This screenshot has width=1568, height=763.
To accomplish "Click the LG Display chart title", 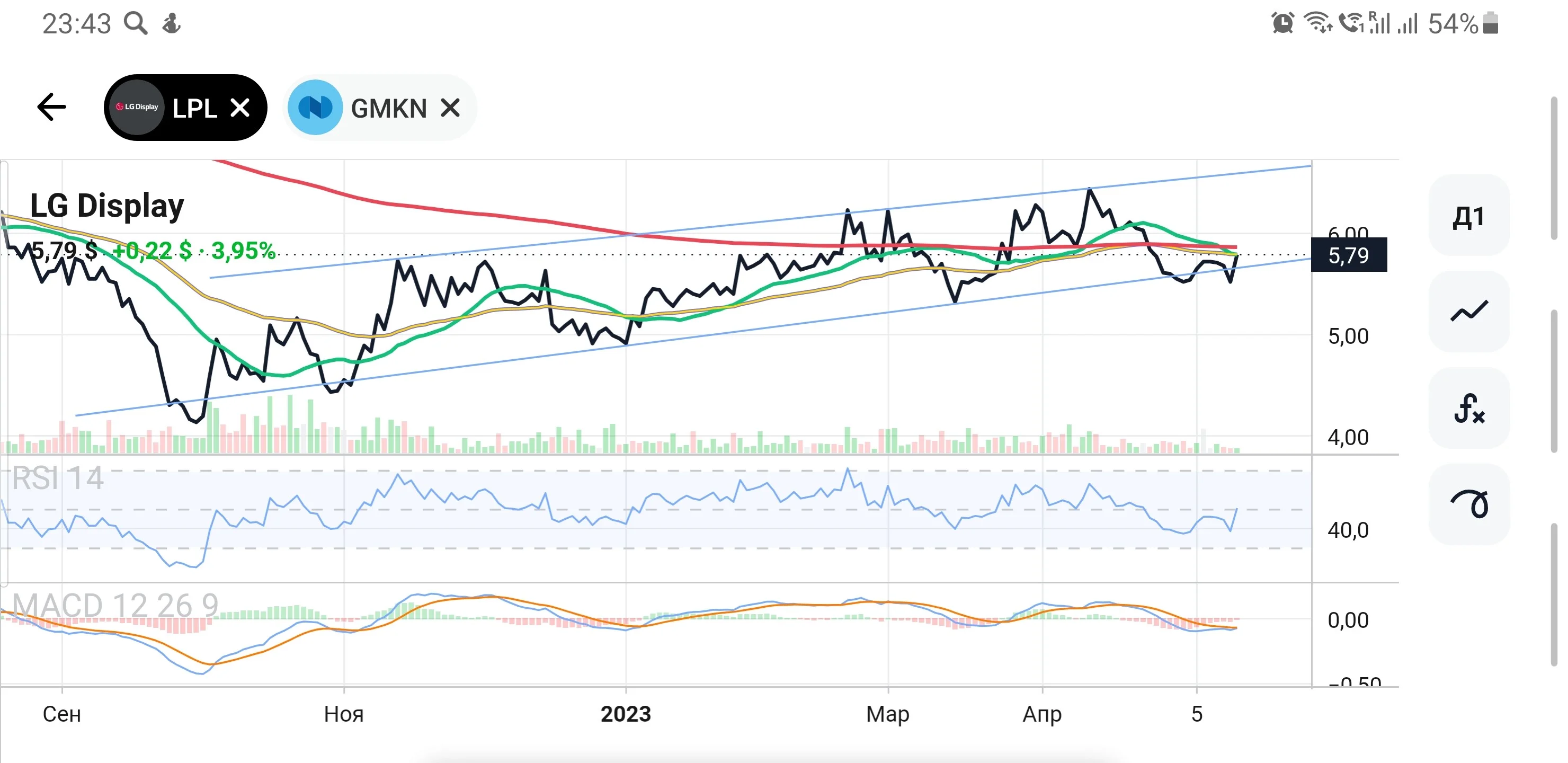I will click(x=106, y=206).
